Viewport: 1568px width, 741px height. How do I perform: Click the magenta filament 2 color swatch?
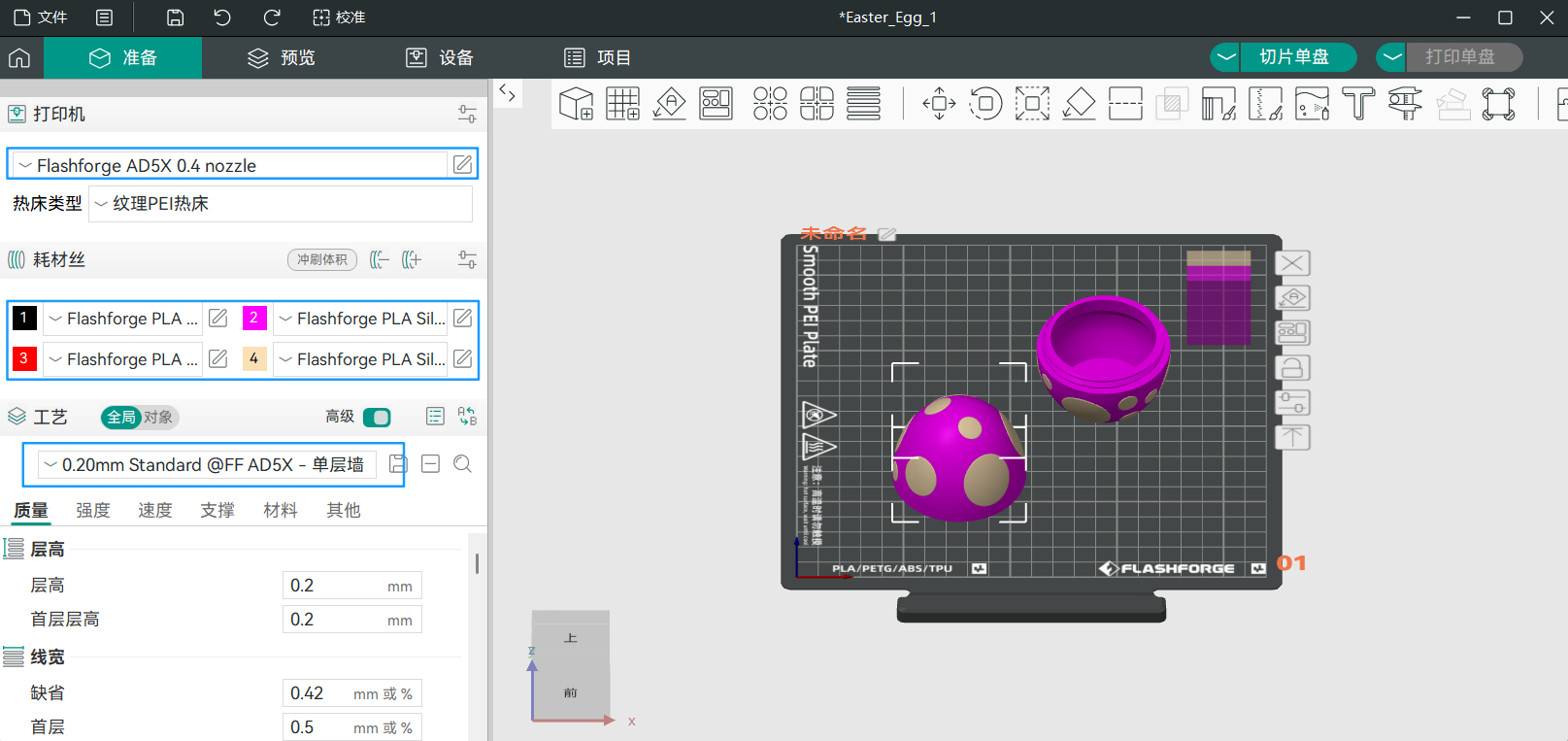point(254,318)
